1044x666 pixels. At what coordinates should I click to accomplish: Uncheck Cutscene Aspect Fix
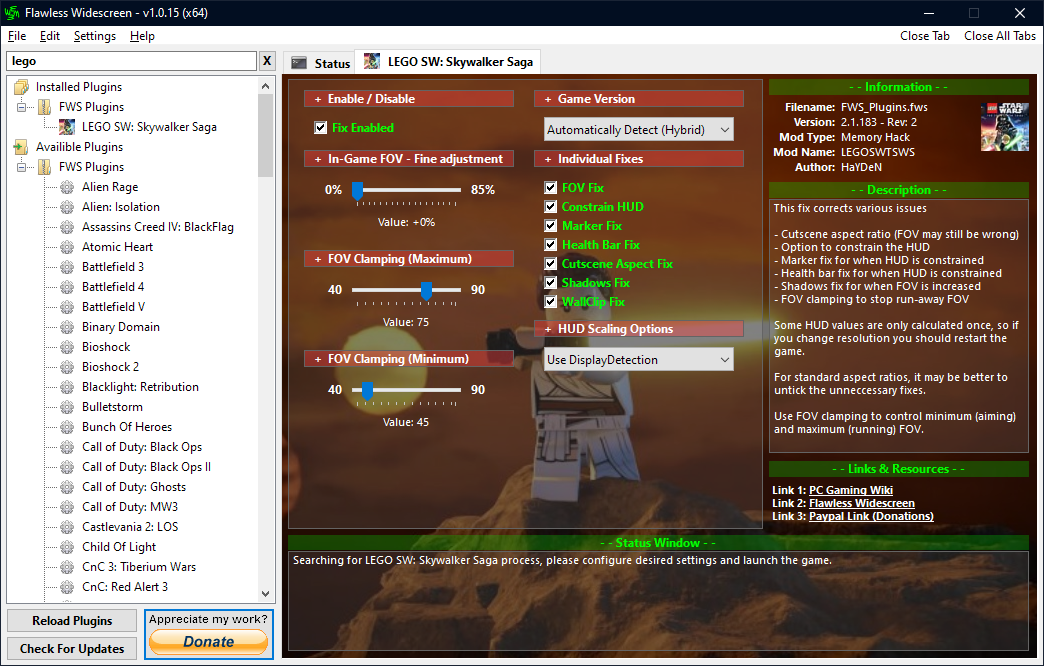pyautogui.click(x=551, y=264)
